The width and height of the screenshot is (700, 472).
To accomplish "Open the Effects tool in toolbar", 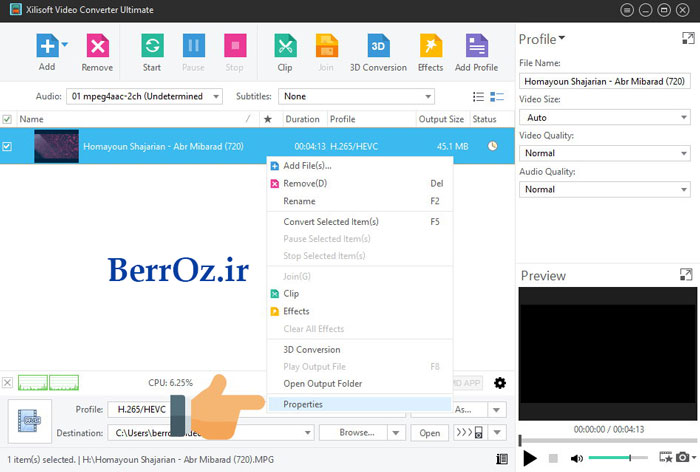I will (430, 47).
